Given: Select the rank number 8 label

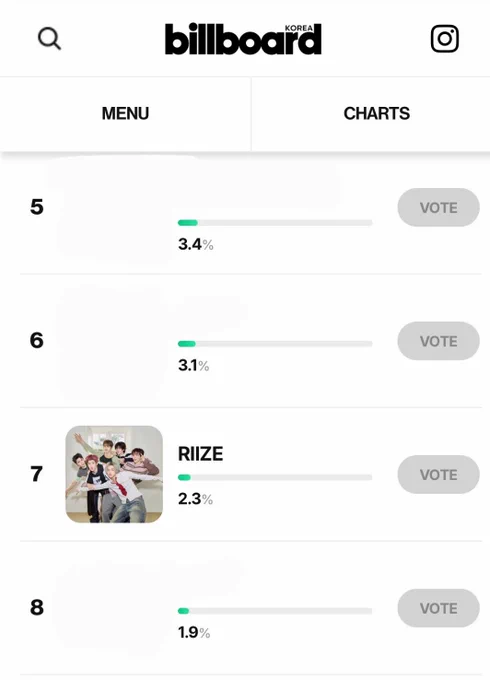Looking at the screenshot, I should [x=36, y=608].
